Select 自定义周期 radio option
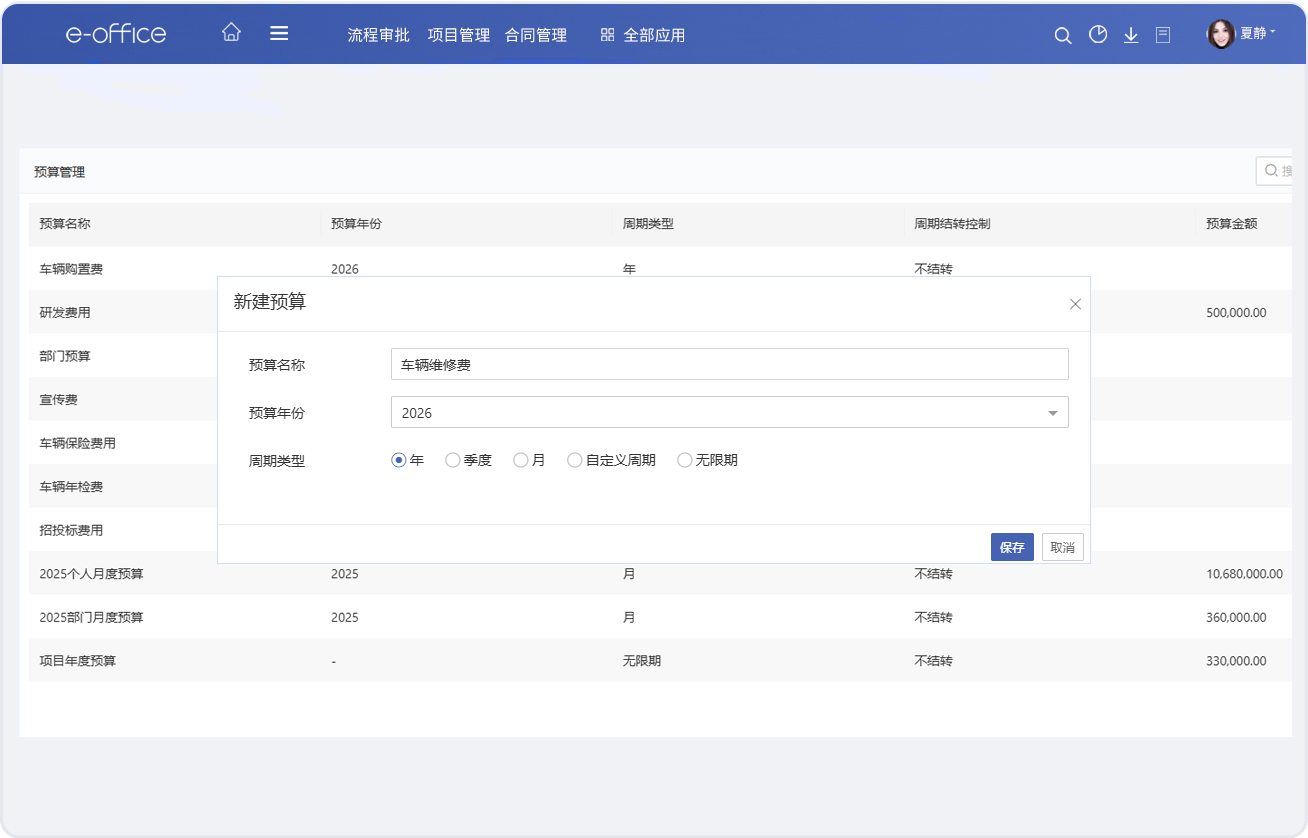Screen dimensions: 1308x838 click(x=575, y=461)
